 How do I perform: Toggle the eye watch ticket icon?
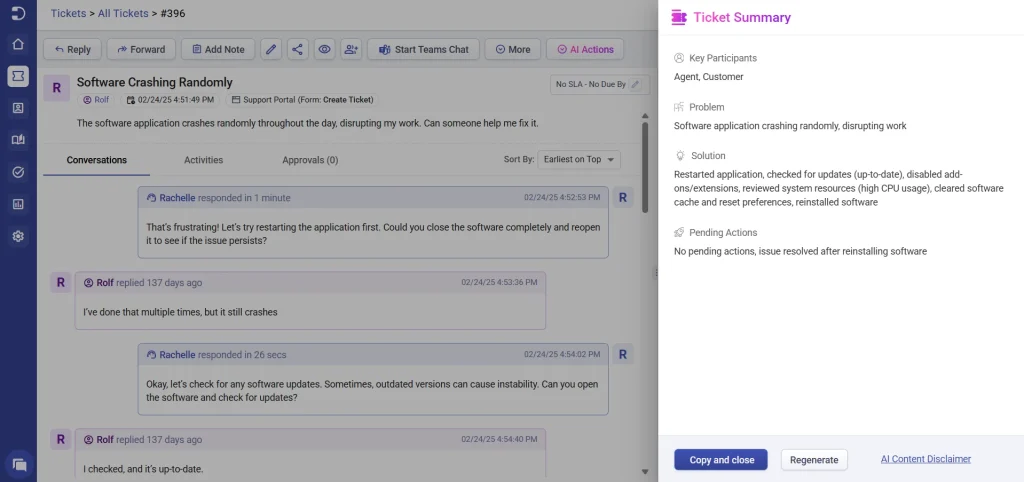click(x=325, y=50)
